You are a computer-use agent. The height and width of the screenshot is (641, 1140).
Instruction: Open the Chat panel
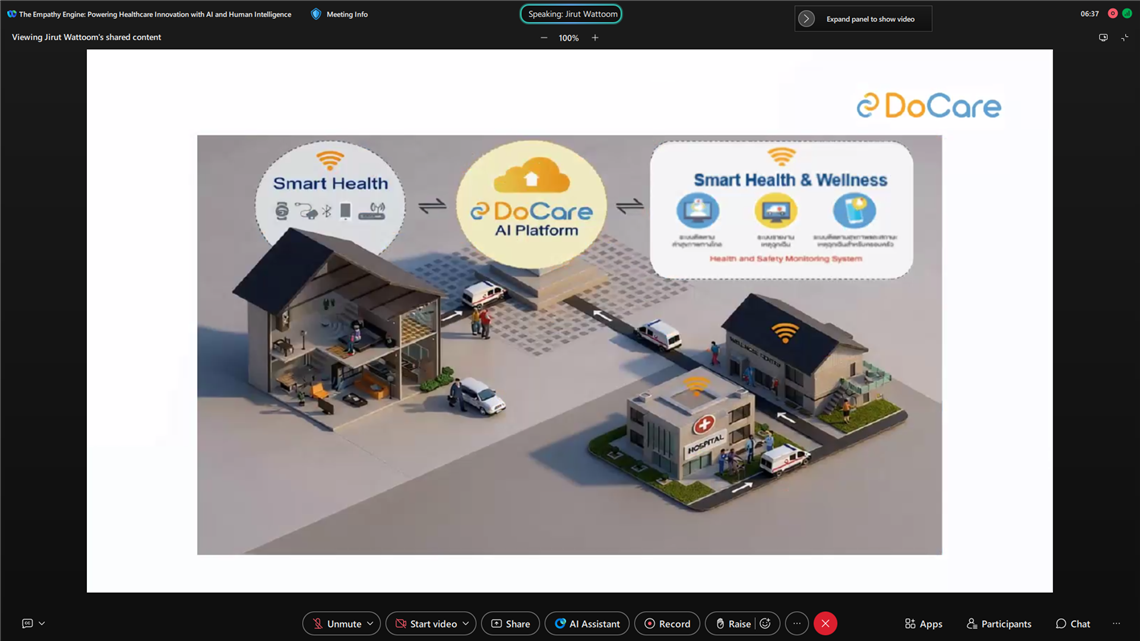[x=1072, y=624]
